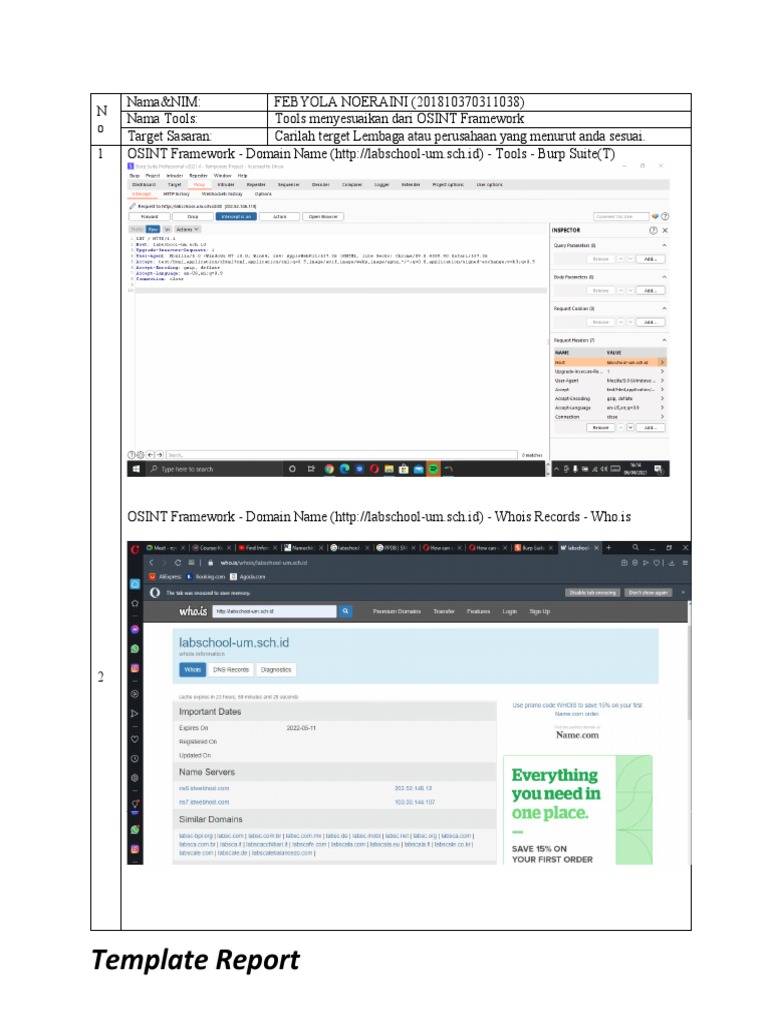768x1024 pixels.
Task: Collapse Query Parameters section in Inspector
Action: pyautogui.click(x=664, y=246)
